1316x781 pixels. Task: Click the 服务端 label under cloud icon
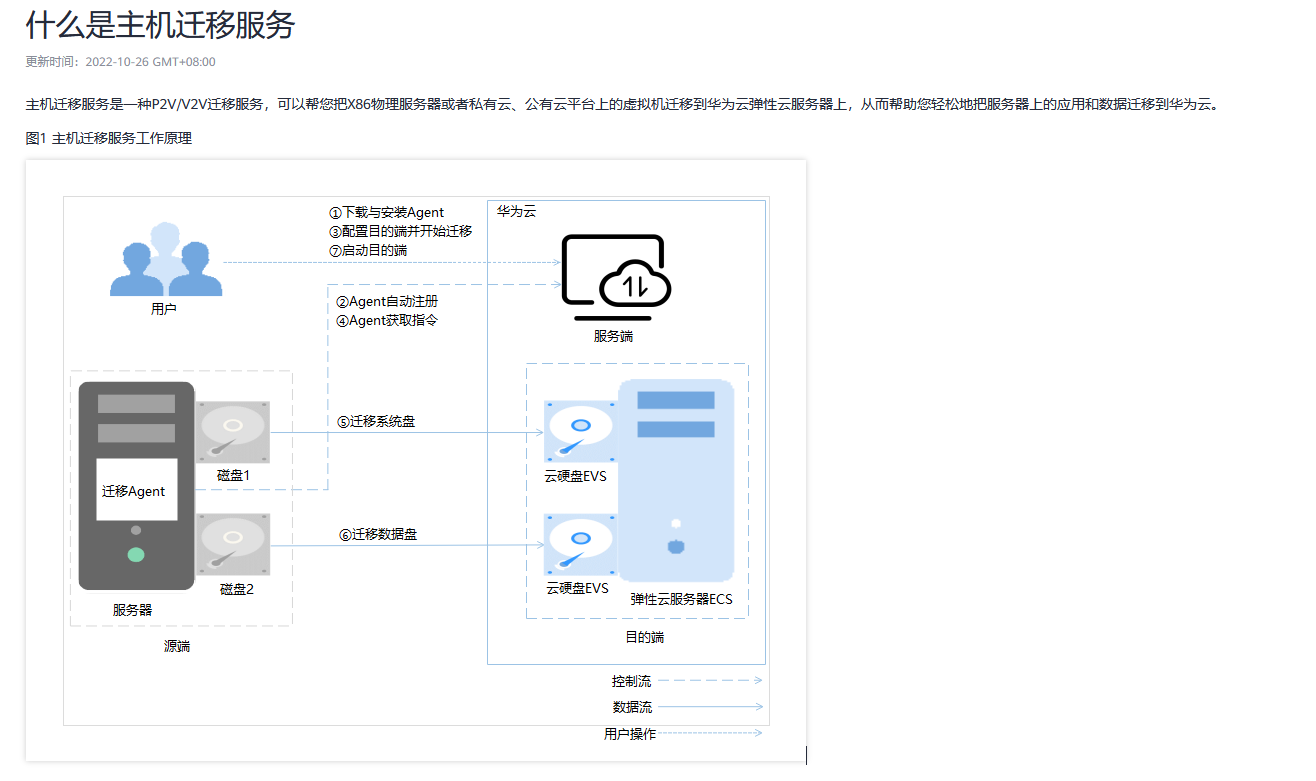click(613, 337)
